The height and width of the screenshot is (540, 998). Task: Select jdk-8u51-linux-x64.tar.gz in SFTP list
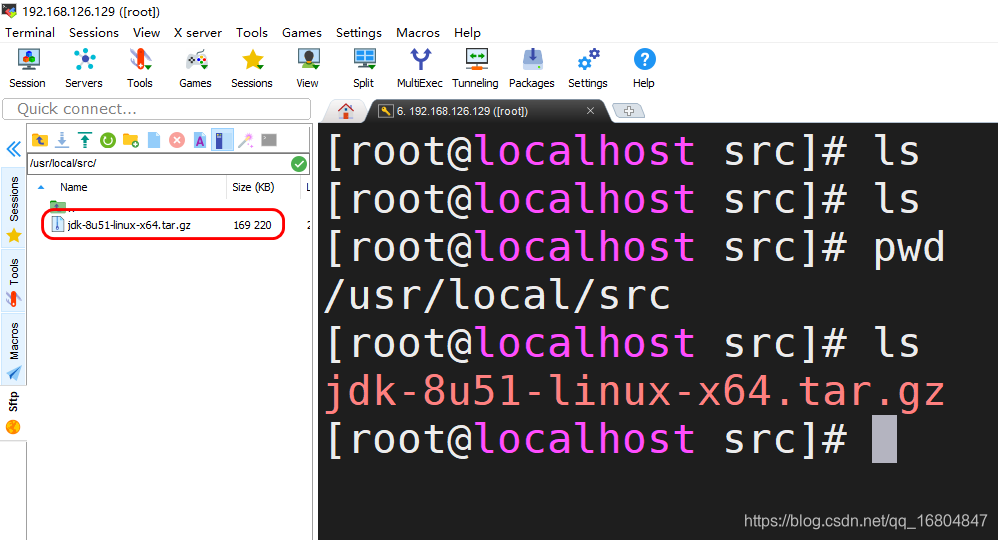coord(129,225)
